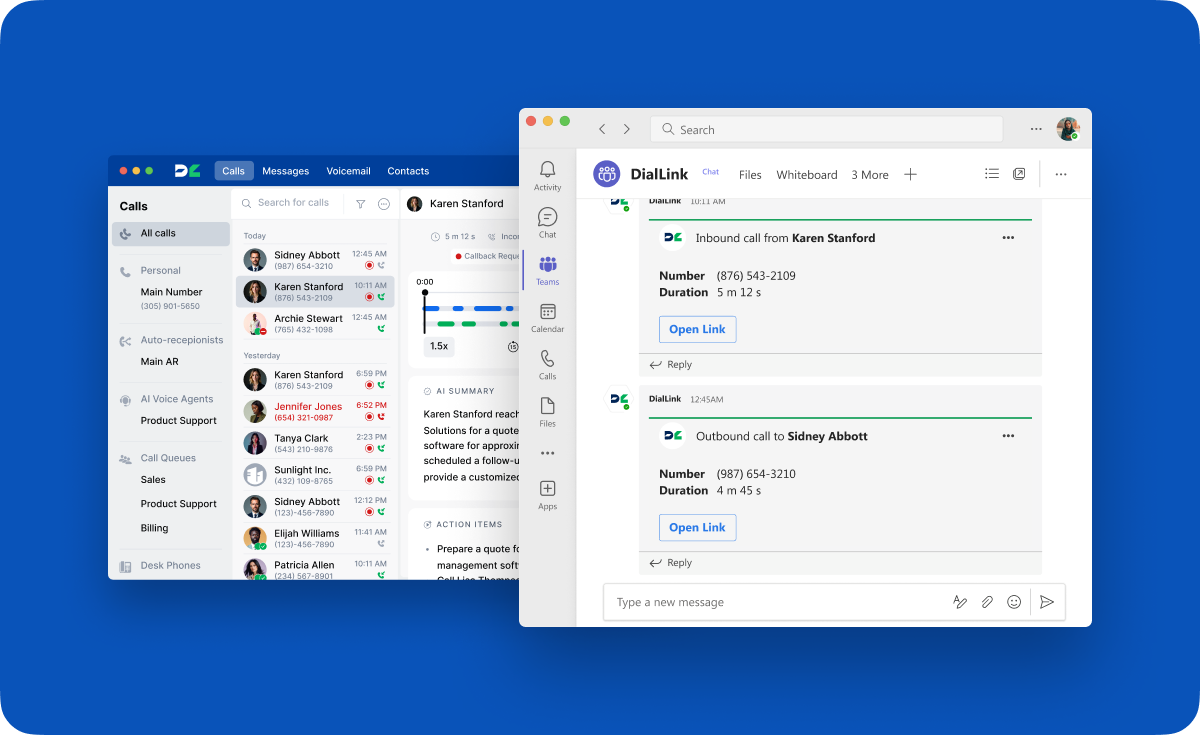This screenshot has height=735, width=1200.
Task: Open the 3 More tabs dropdown
Action: (x=869, y=175)
